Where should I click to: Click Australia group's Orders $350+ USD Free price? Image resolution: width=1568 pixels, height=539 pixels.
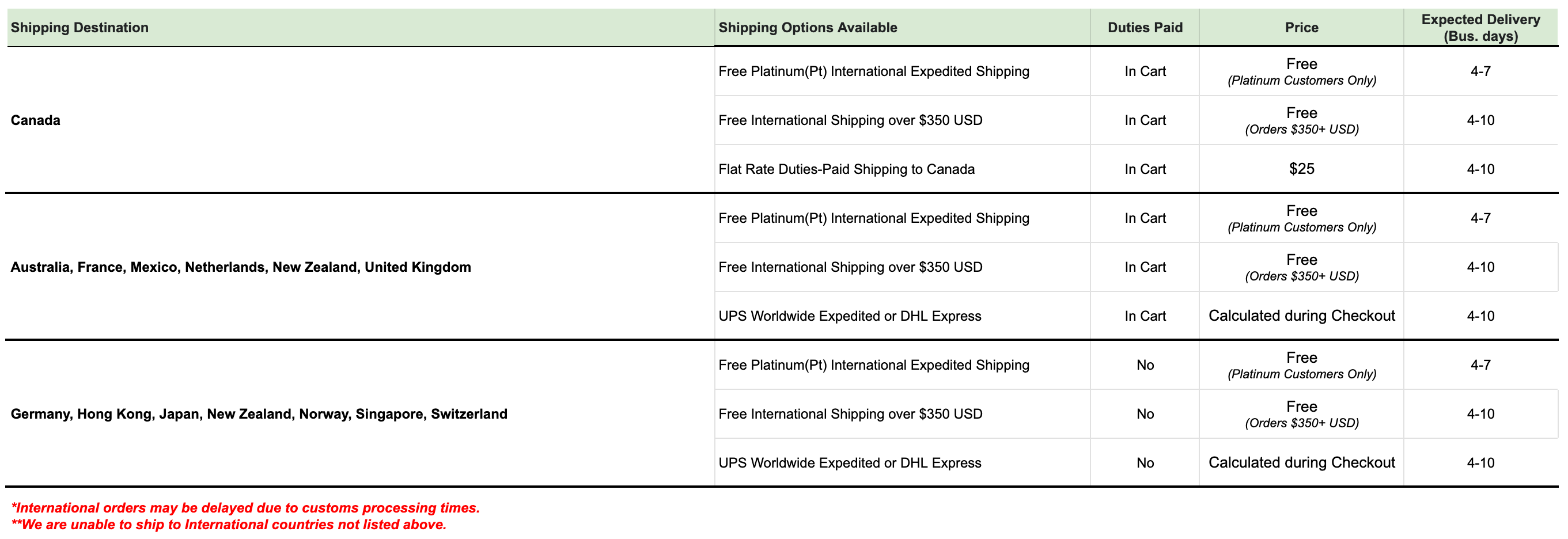pyautogui.click(x=1301, y=267)
